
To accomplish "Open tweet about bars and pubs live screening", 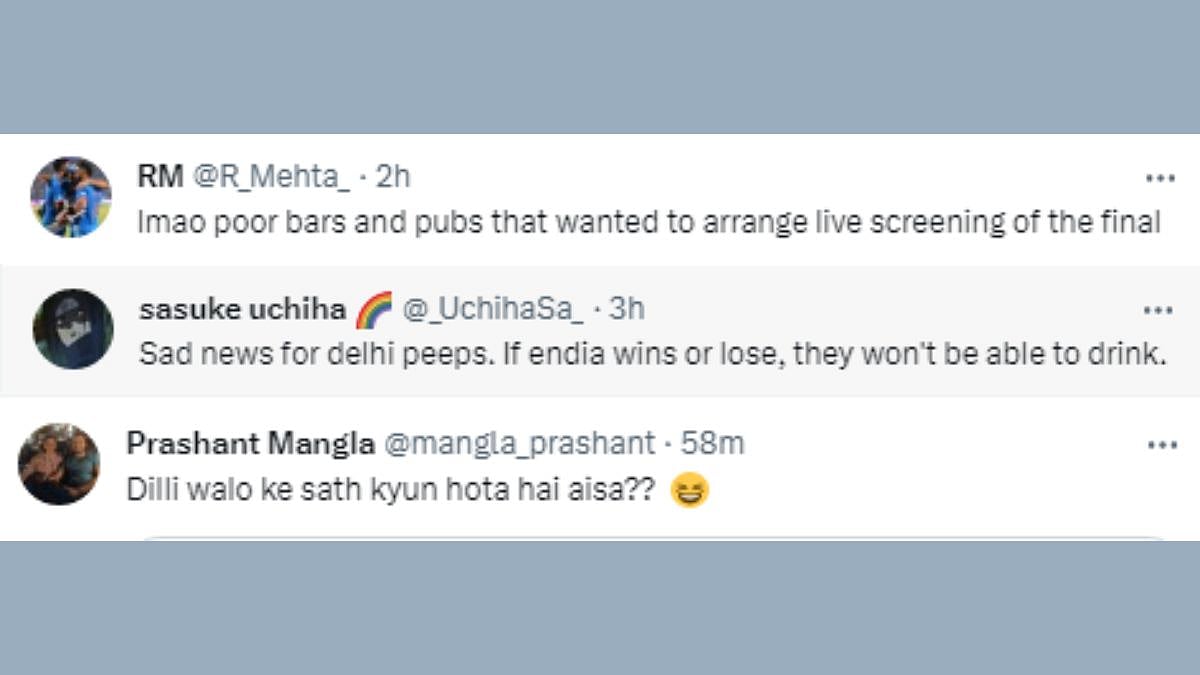I will 648,222.
